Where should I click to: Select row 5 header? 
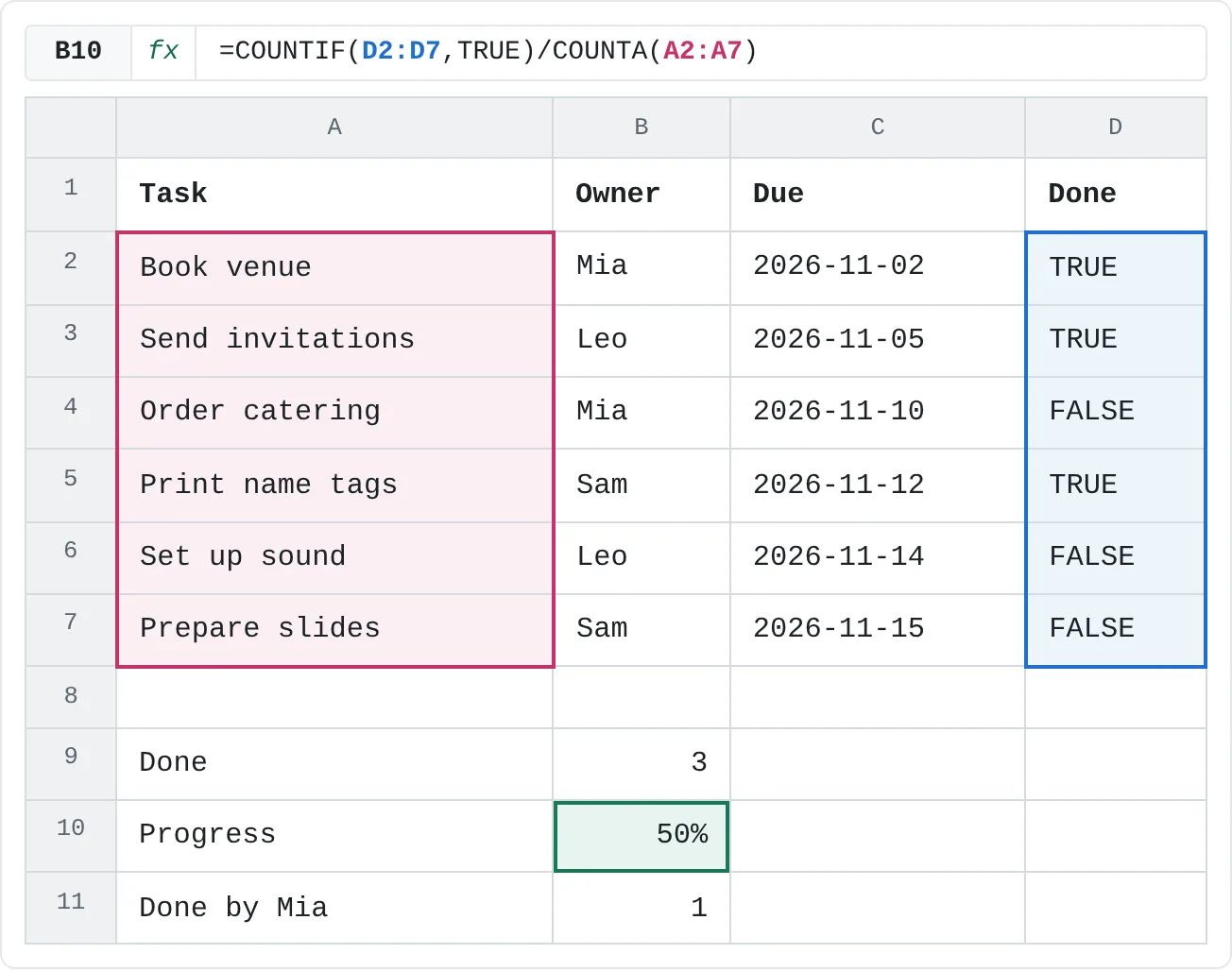(x=71, y=485)
